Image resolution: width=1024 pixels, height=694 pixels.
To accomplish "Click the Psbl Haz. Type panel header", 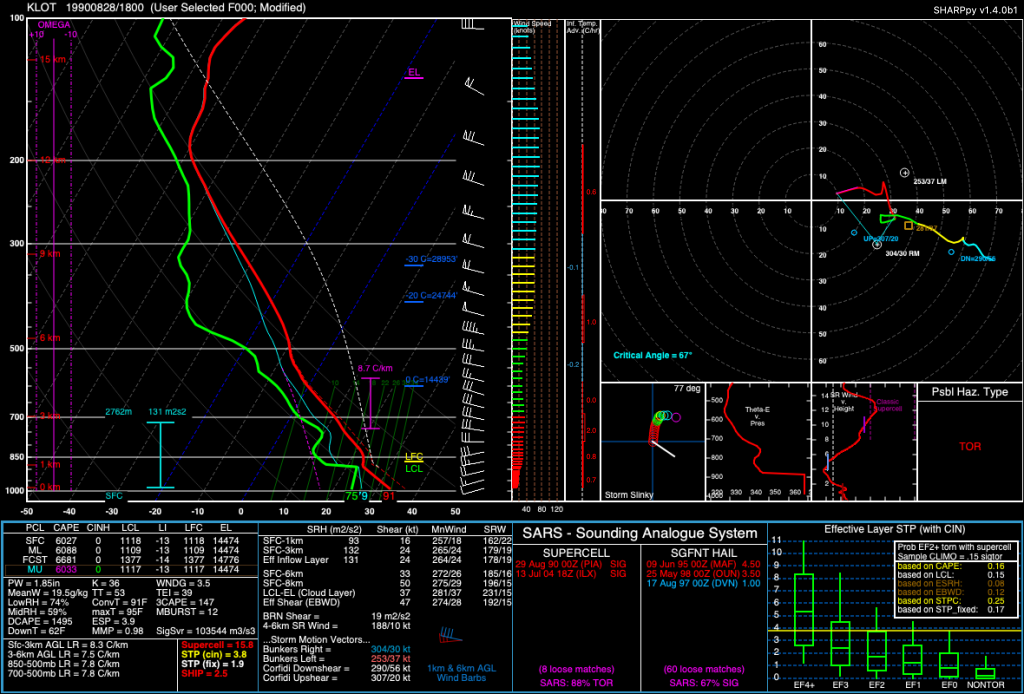I will coord(968,393).
